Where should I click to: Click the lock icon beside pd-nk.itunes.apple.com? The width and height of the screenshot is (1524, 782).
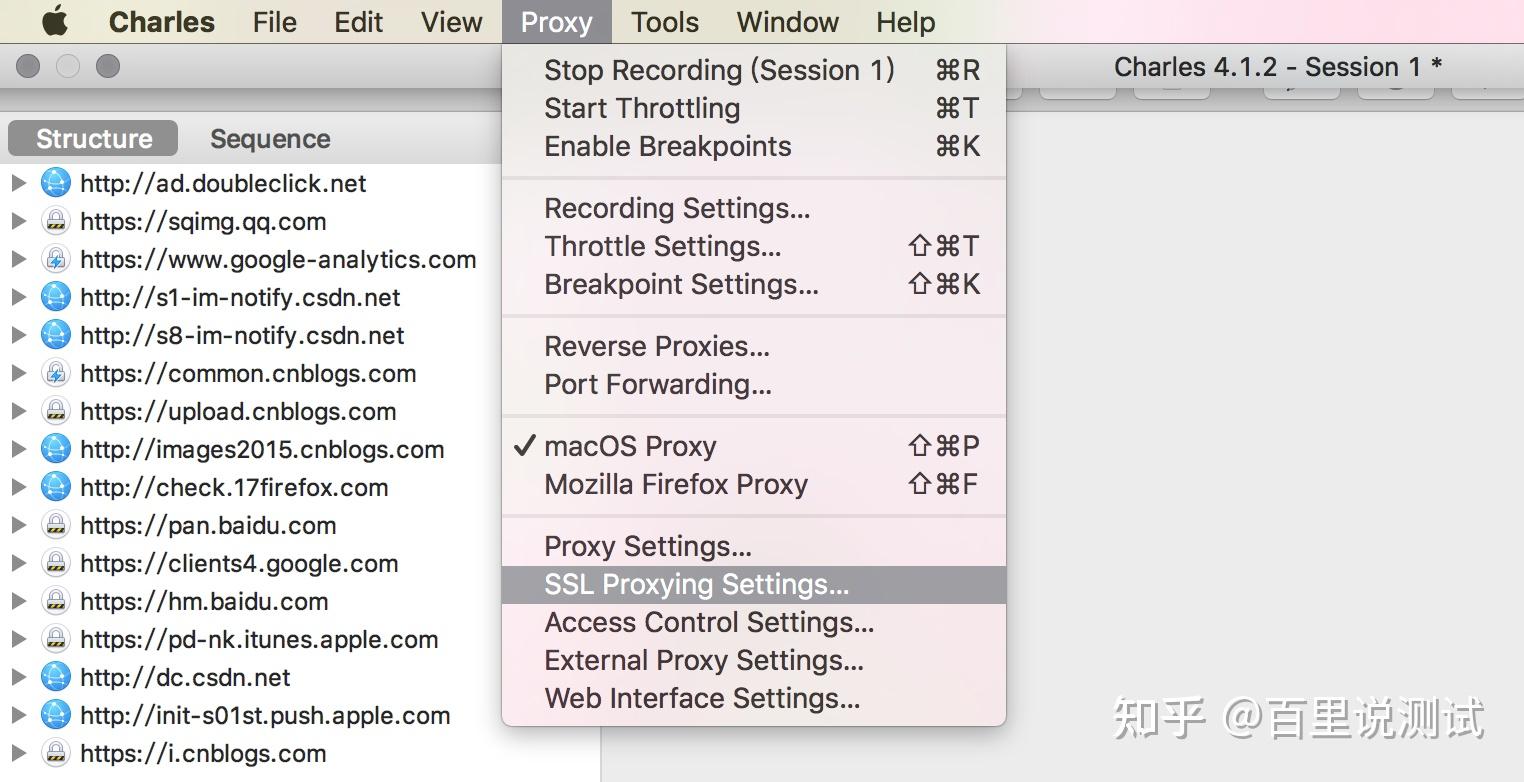[x=56, y=639]
